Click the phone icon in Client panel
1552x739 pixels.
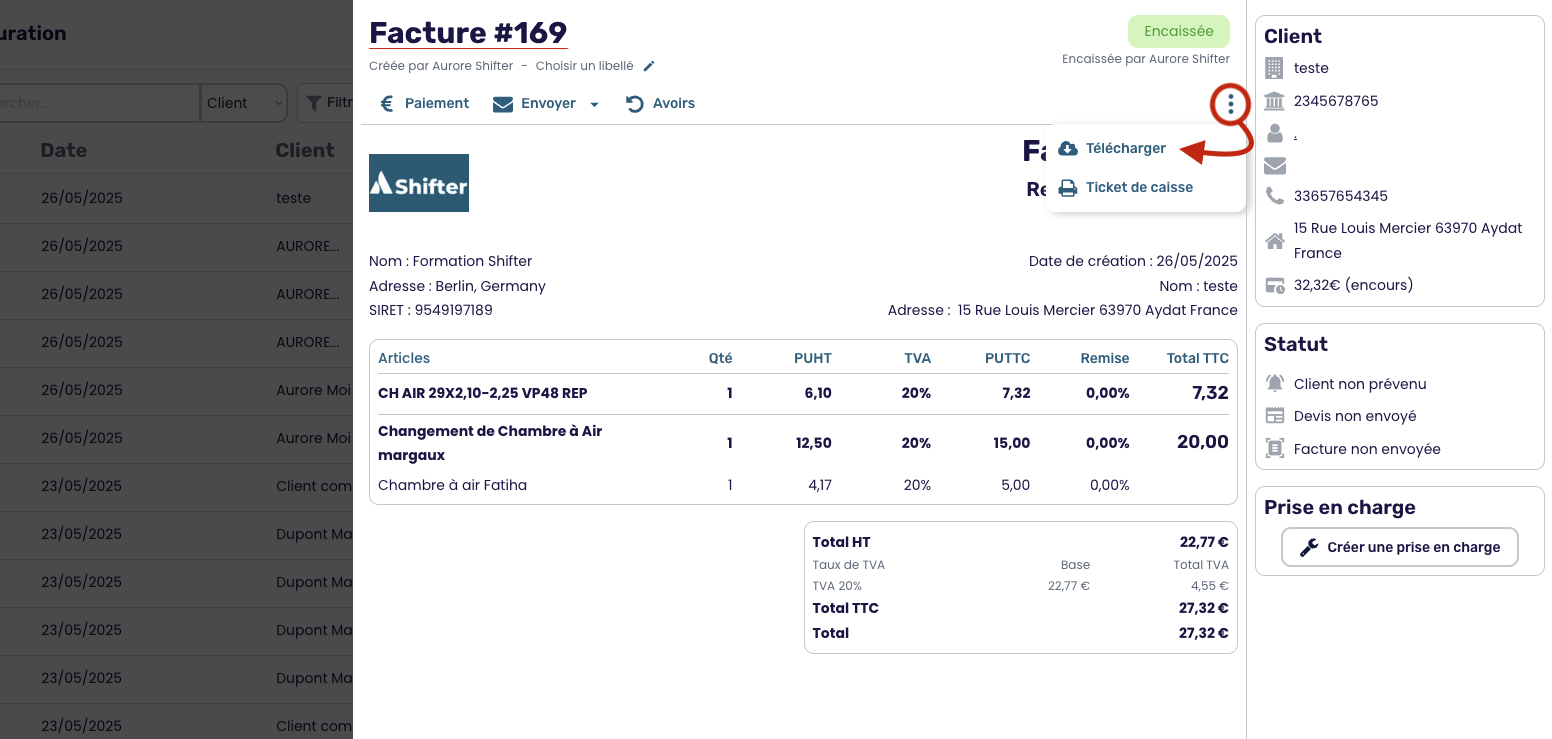tap(1274, 196)
